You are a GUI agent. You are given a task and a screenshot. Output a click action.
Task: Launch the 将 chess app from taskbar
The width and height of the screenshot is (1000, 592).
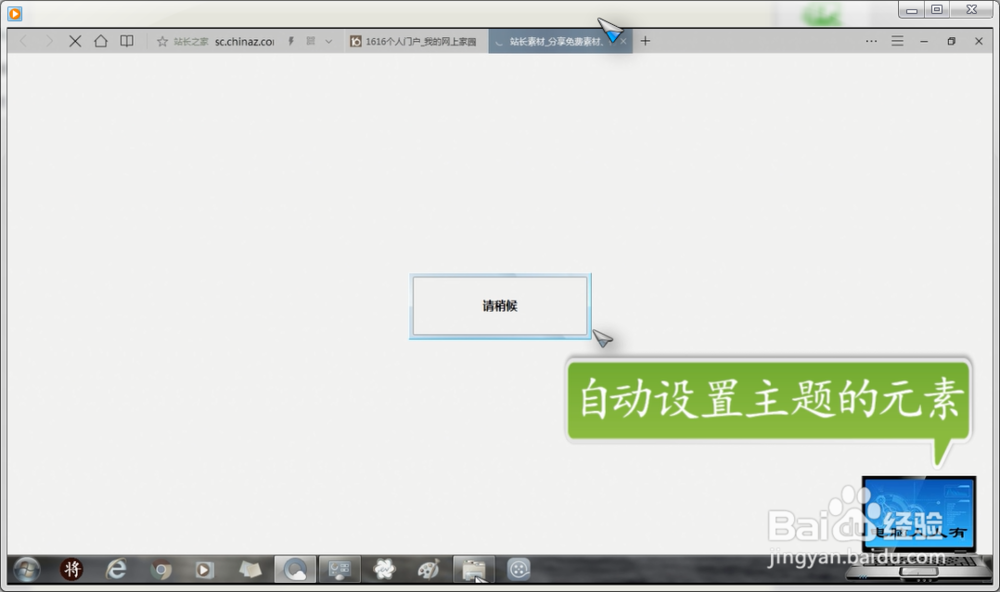(71, 569)
